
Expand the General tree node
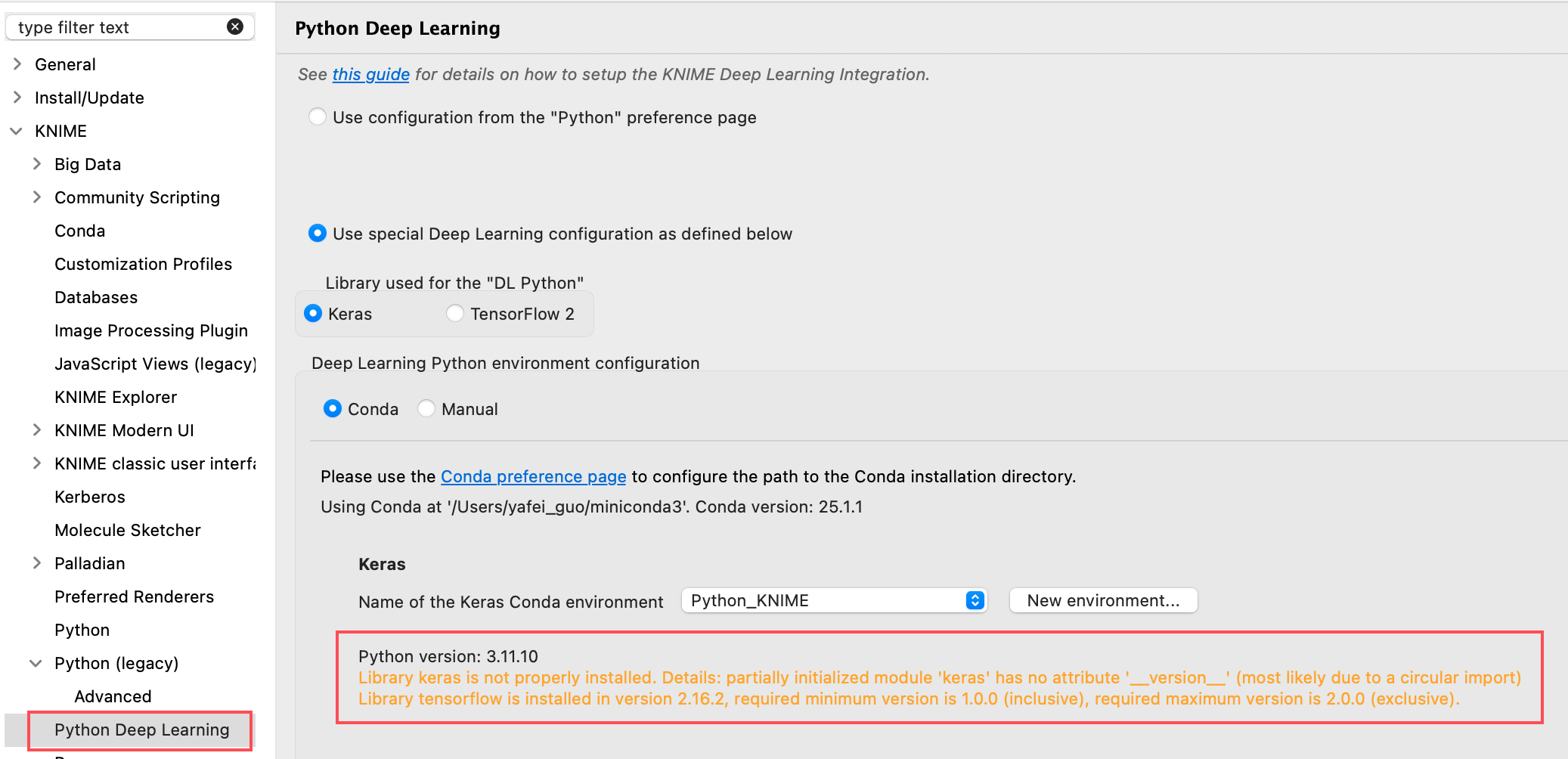[17, 64]
